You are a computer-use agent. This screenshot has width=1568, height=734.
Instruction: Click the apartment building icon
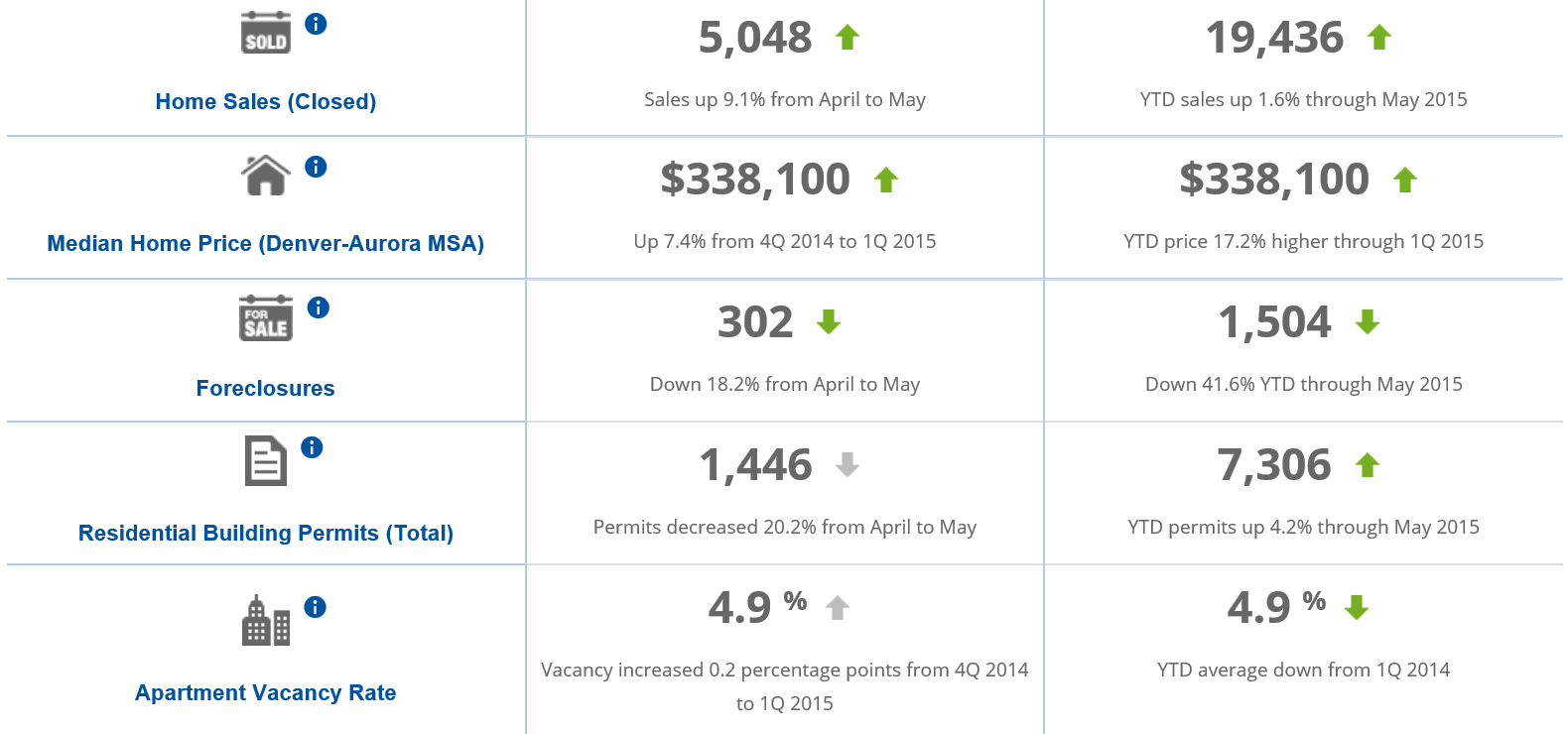(x=266, y=621)
